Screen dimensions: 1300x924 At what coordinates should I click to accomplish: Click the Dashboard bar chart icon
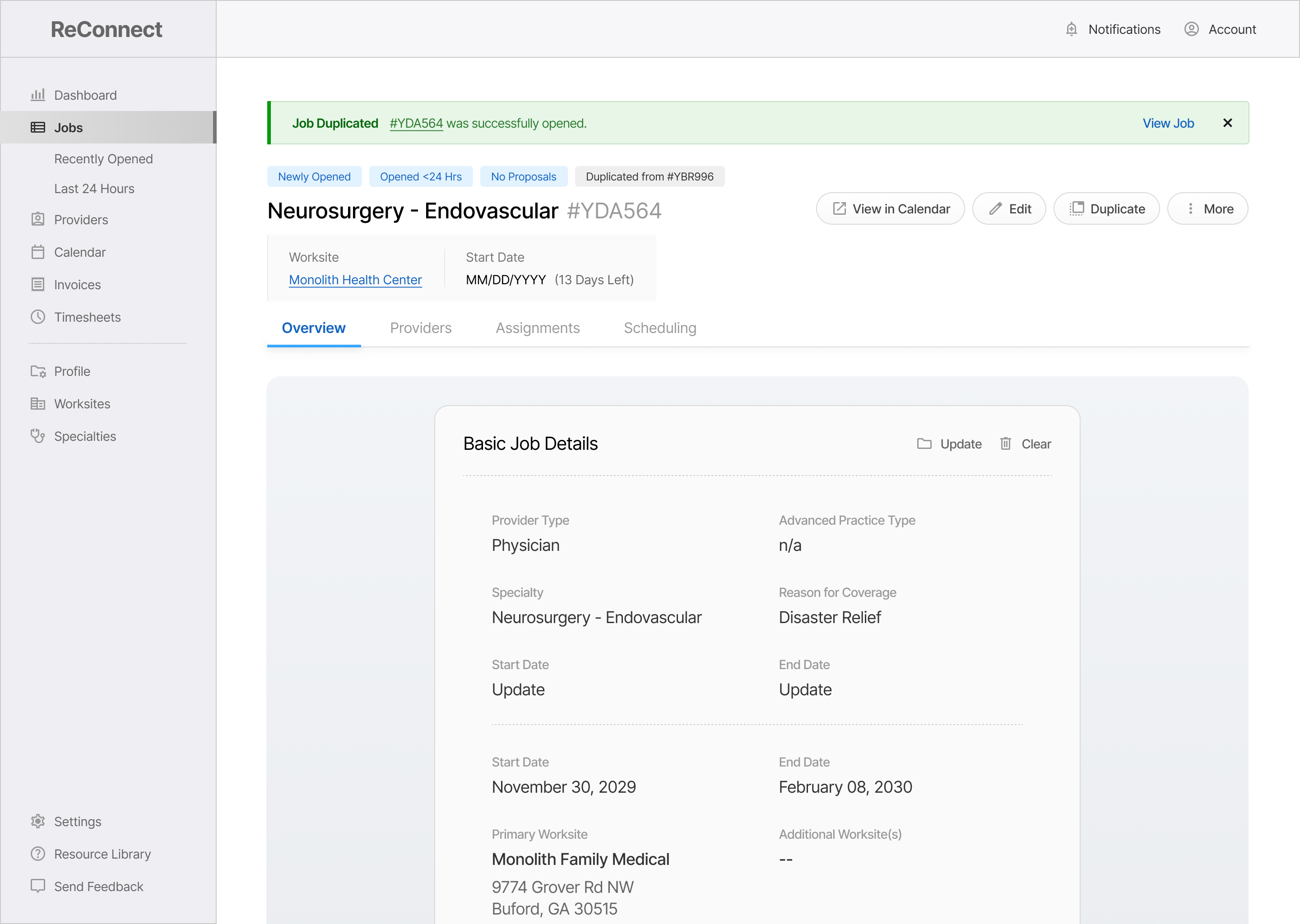37,95
